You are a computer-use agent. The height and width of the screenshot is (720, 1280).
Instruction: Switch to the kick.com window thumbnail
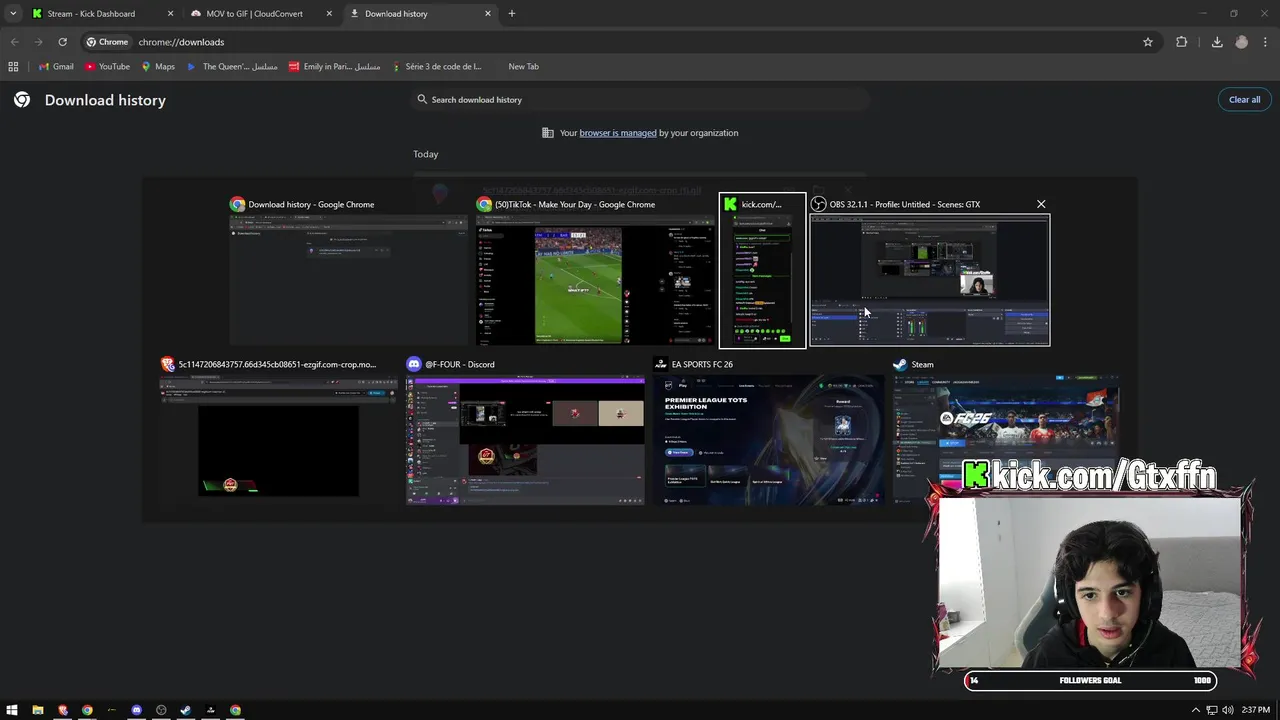(762, 270)
